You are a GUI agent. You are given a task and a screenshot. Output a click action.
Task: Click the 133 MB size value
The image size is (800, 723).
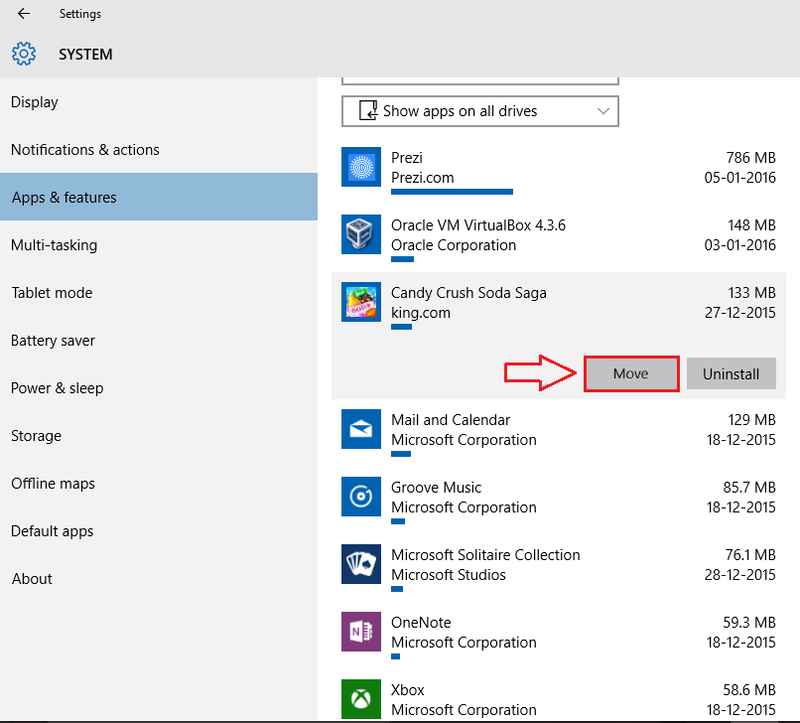coord(752,293)
